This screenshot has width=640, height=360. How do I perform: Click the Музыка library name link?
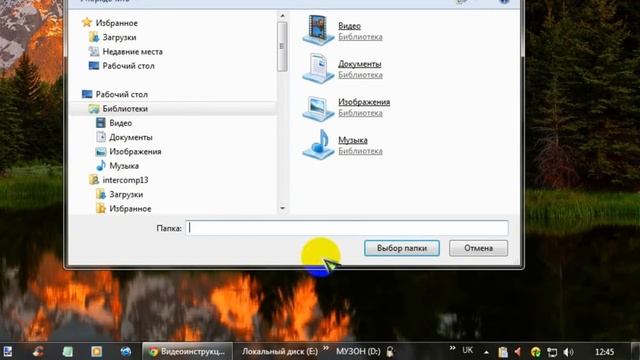pyautogui.click(x=353, y=140)
